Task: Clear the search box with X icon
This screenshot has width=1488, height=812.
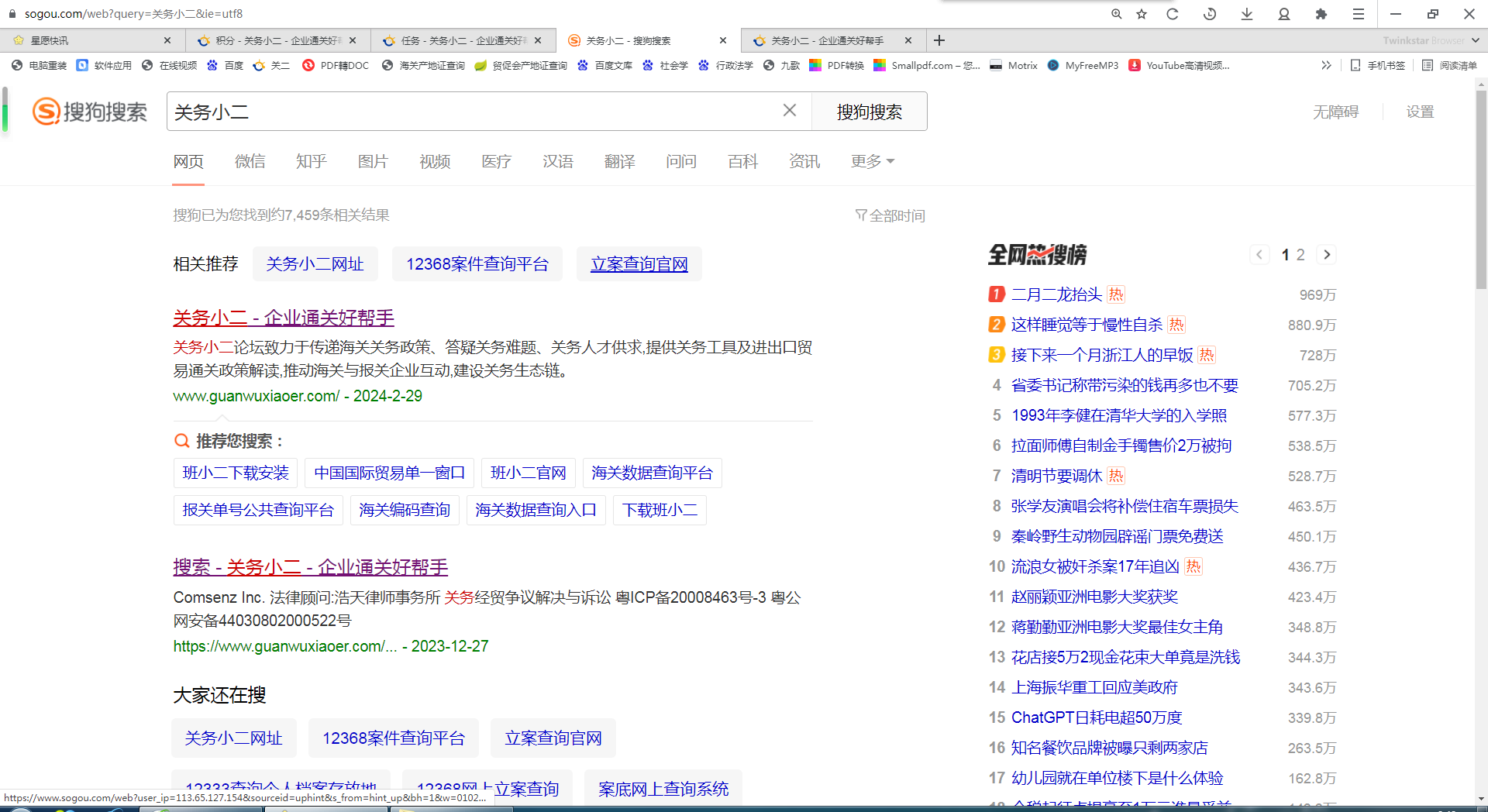Action: point(790,111)
